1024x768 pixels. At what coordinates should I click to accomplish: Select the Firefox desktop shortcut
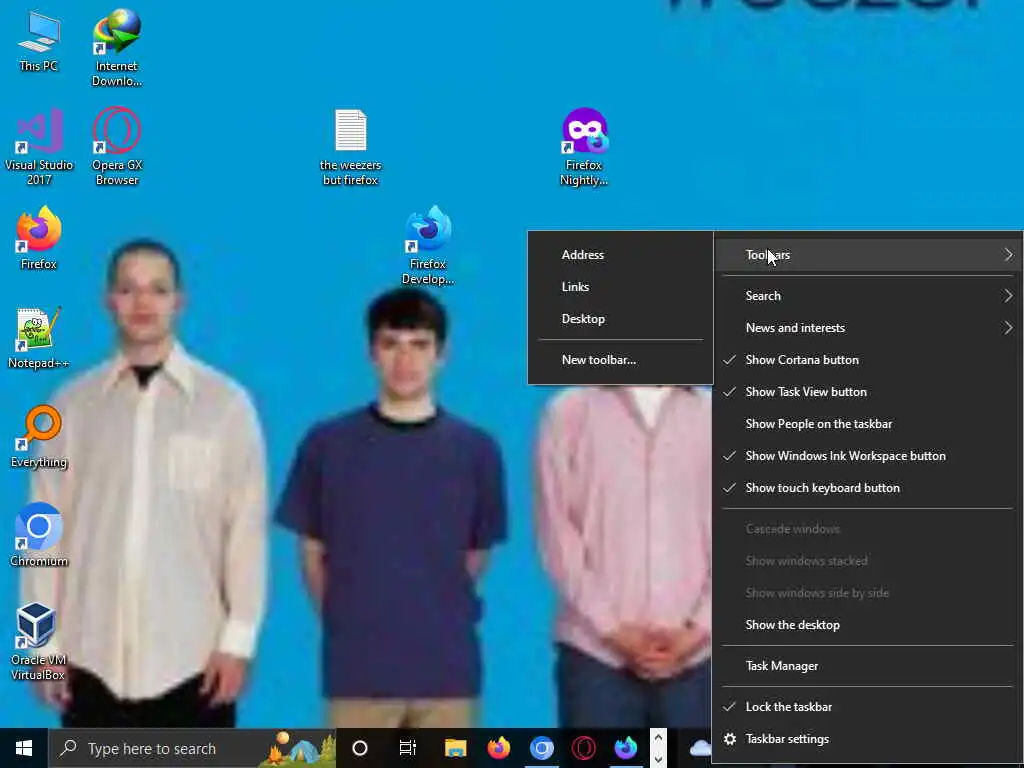(x=39, y=238)
